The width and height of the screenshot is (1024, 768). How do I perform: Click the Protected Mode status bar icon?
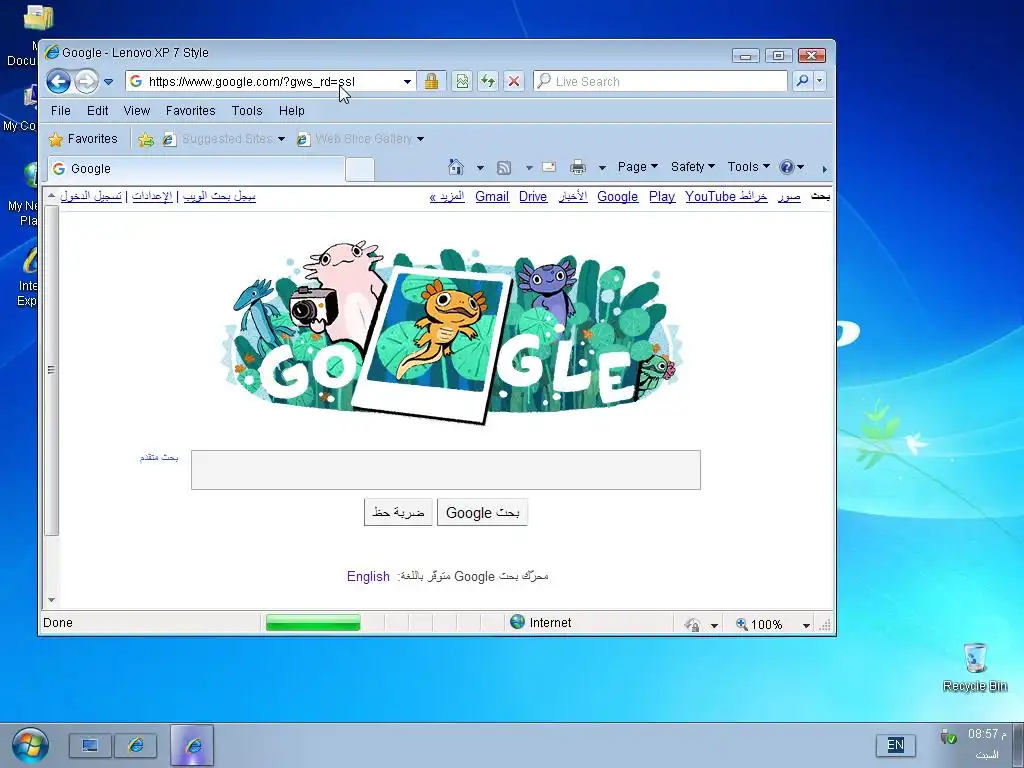point(692,625)
